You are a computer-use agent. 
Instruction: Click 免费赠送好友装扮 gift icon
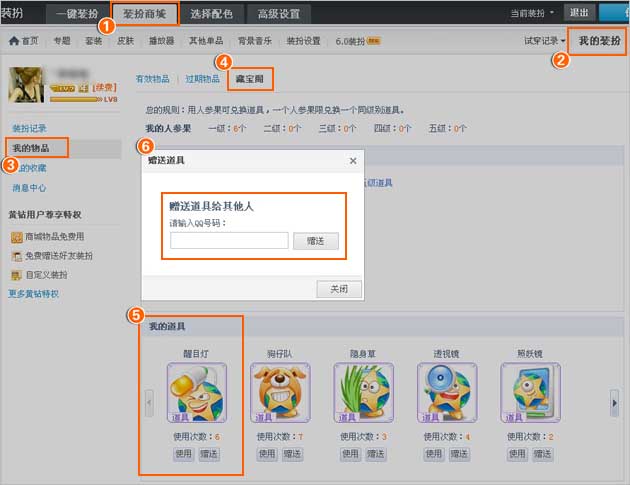(16, 256)
